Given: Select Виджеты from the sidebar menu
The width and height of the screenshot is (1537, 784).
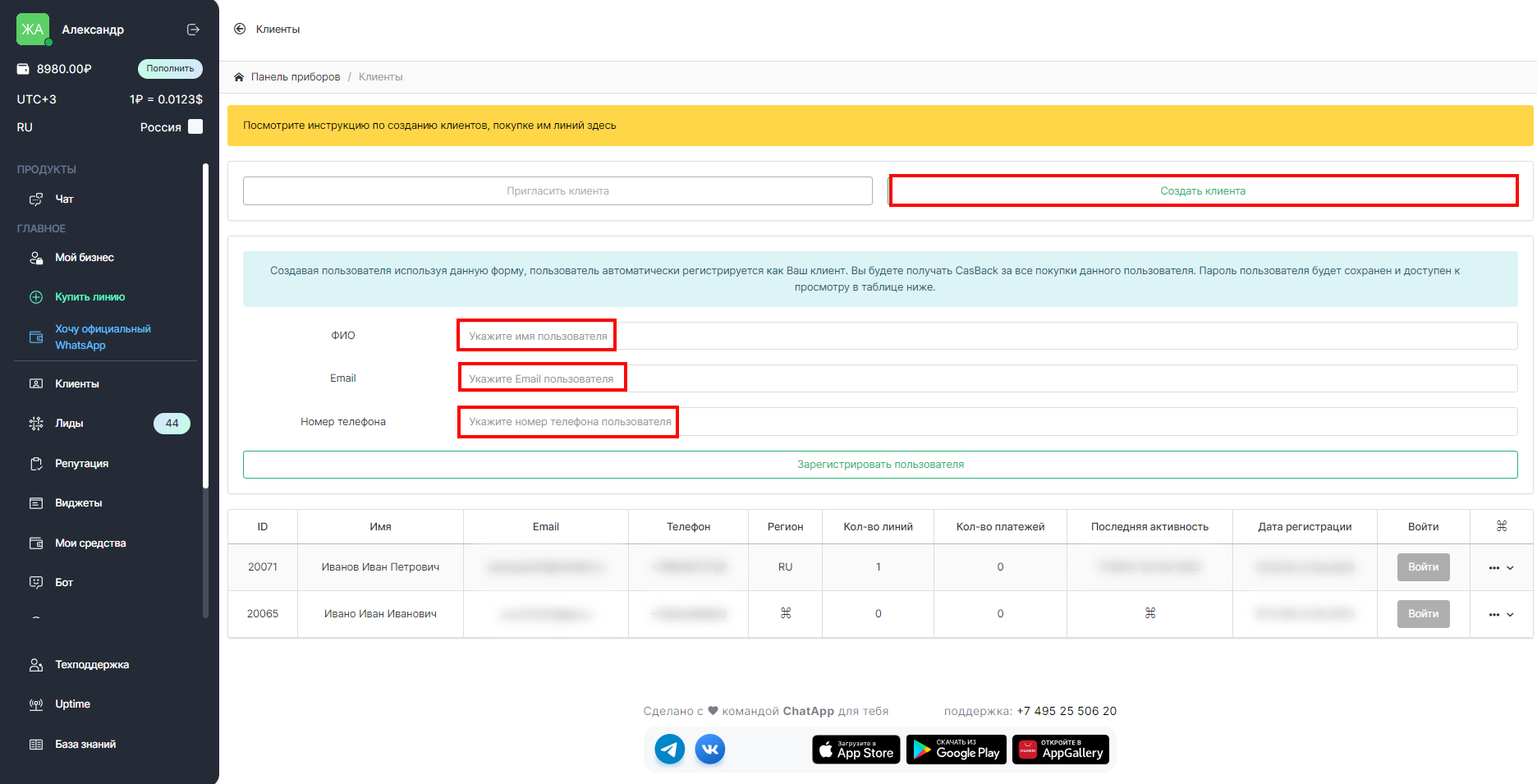Looking at the screenshot, I should pos(78,503).
